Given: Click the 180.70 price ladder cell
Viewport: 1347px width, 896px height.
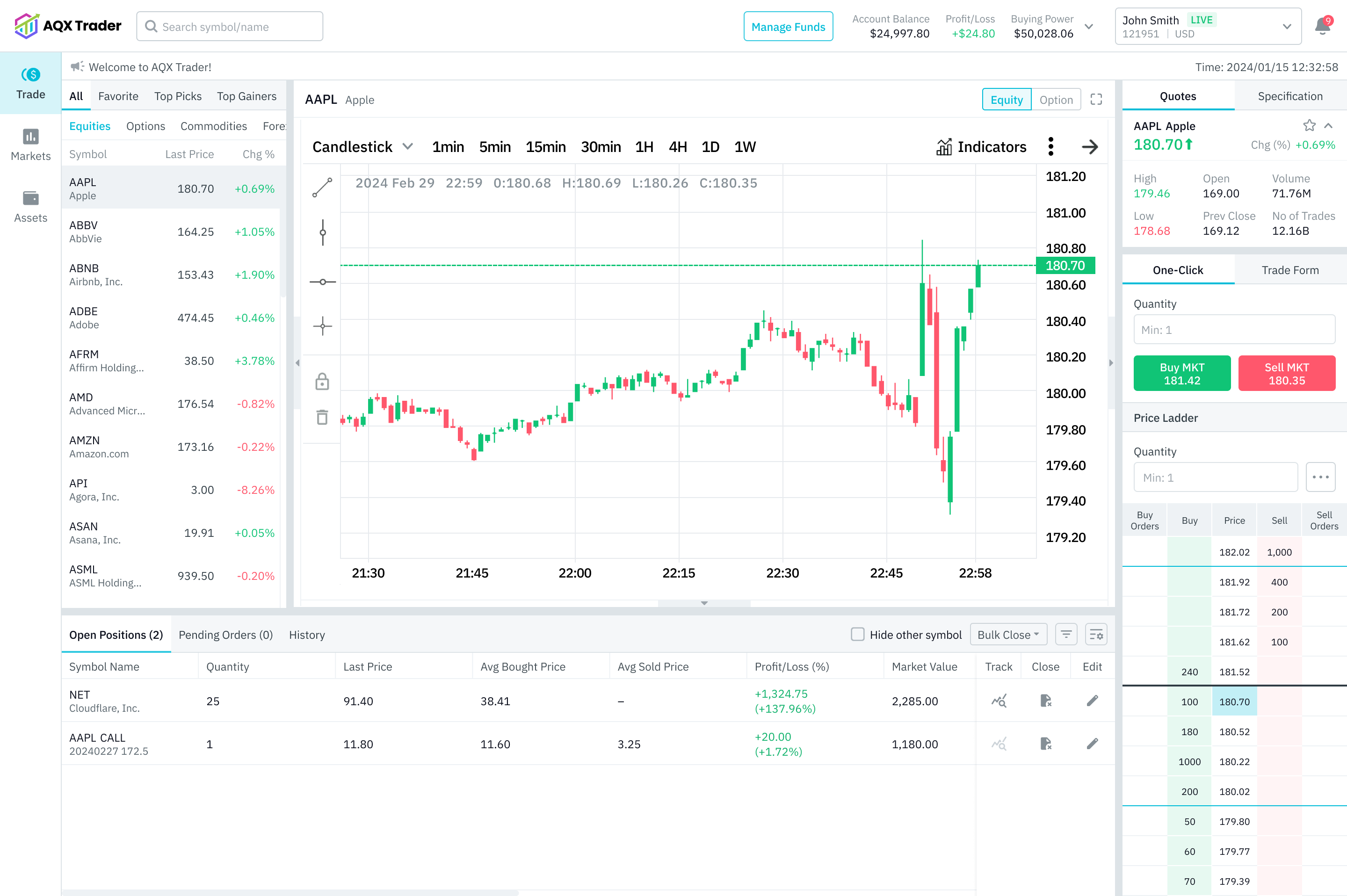Looking at the screenshot, I should point(1234,701).
